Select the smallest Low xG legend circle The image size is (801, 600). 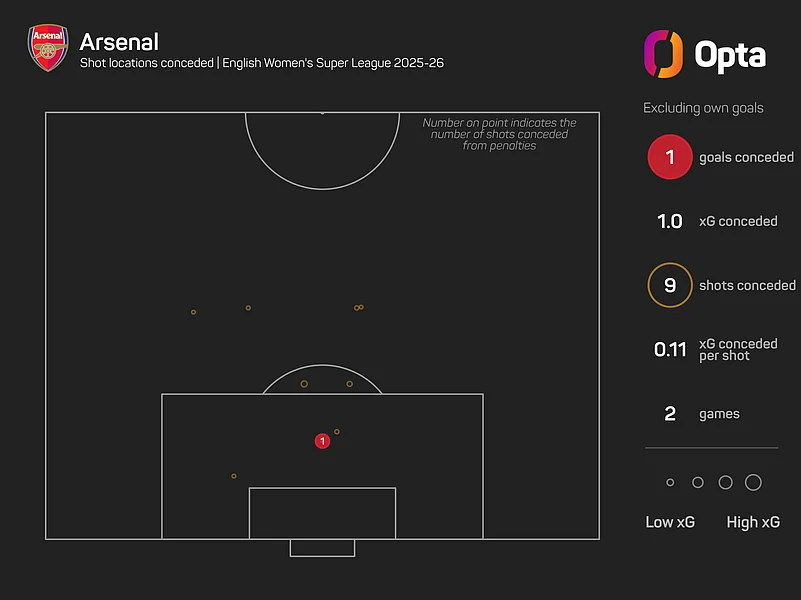pyautogui.click(x=670, y=483)
